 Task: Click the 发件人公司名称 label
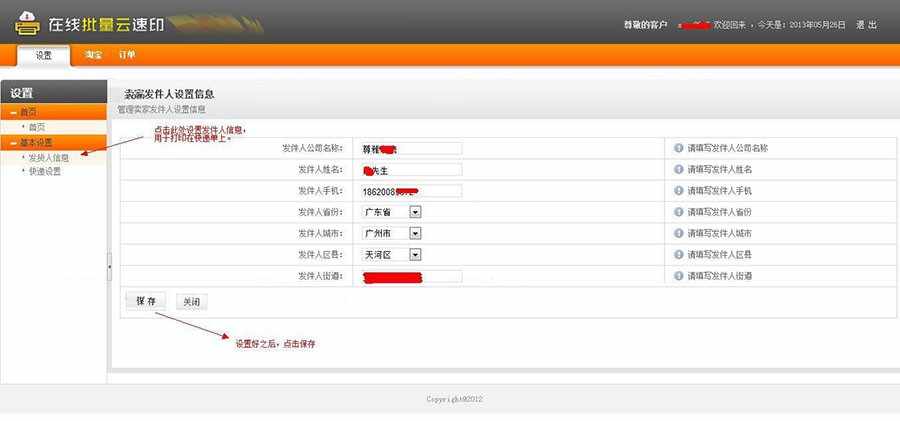click(312, 148)
